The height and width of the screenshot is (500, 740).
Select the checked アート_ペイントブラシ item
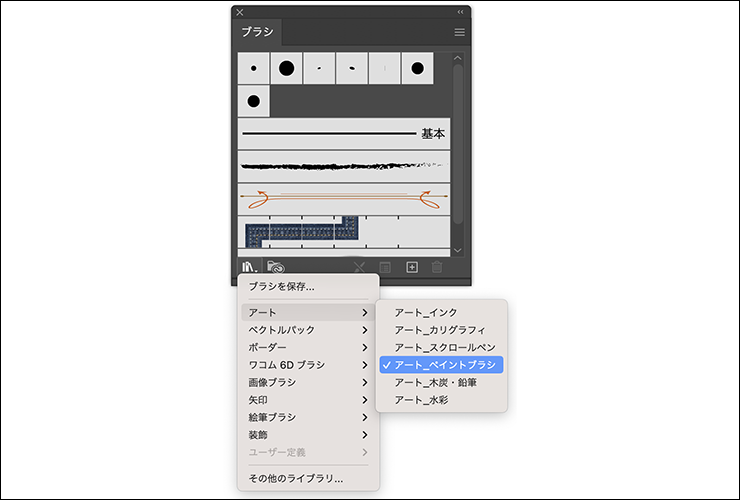click(x=447, y=365)
